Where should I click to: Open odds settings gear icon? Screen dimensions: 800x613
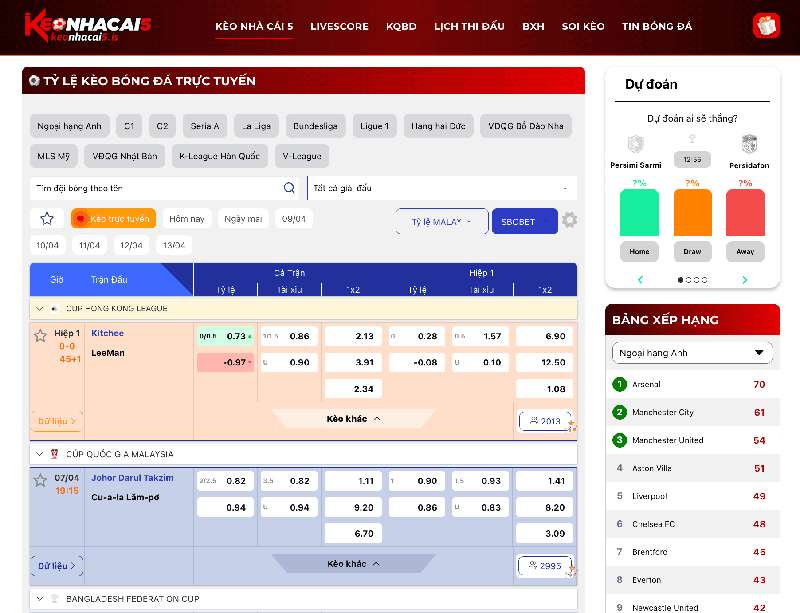[x=570, y=220]
